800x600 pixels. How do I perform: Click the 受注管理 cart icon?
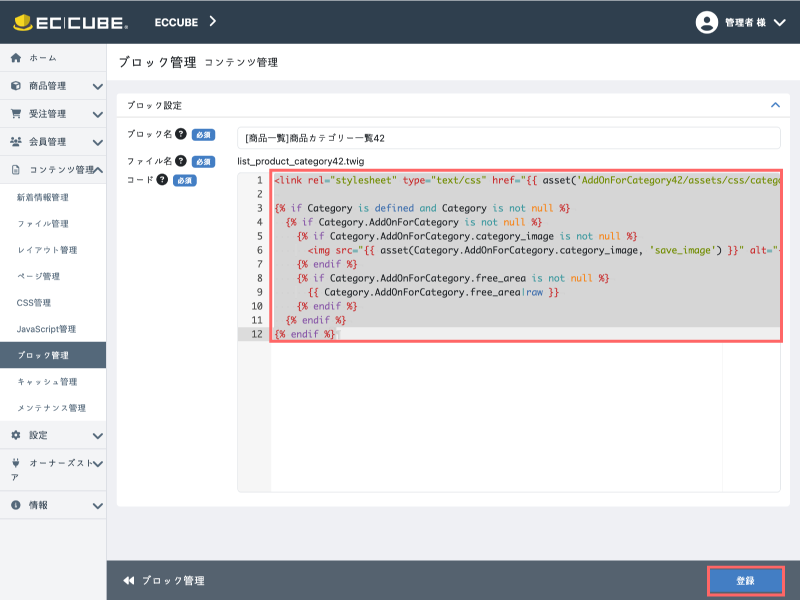(x=16, y=113)
